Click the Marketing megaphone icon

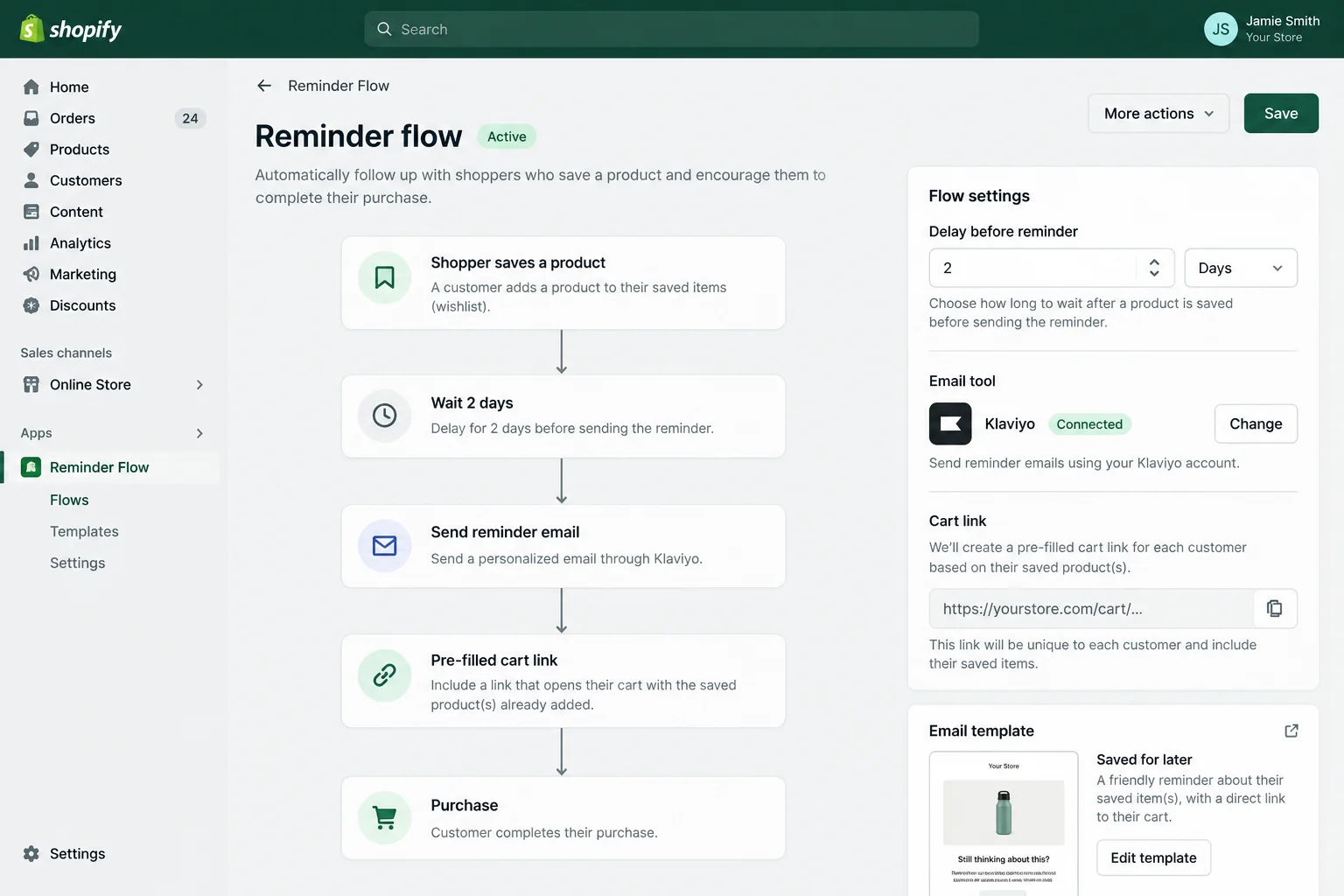(31, 274)
